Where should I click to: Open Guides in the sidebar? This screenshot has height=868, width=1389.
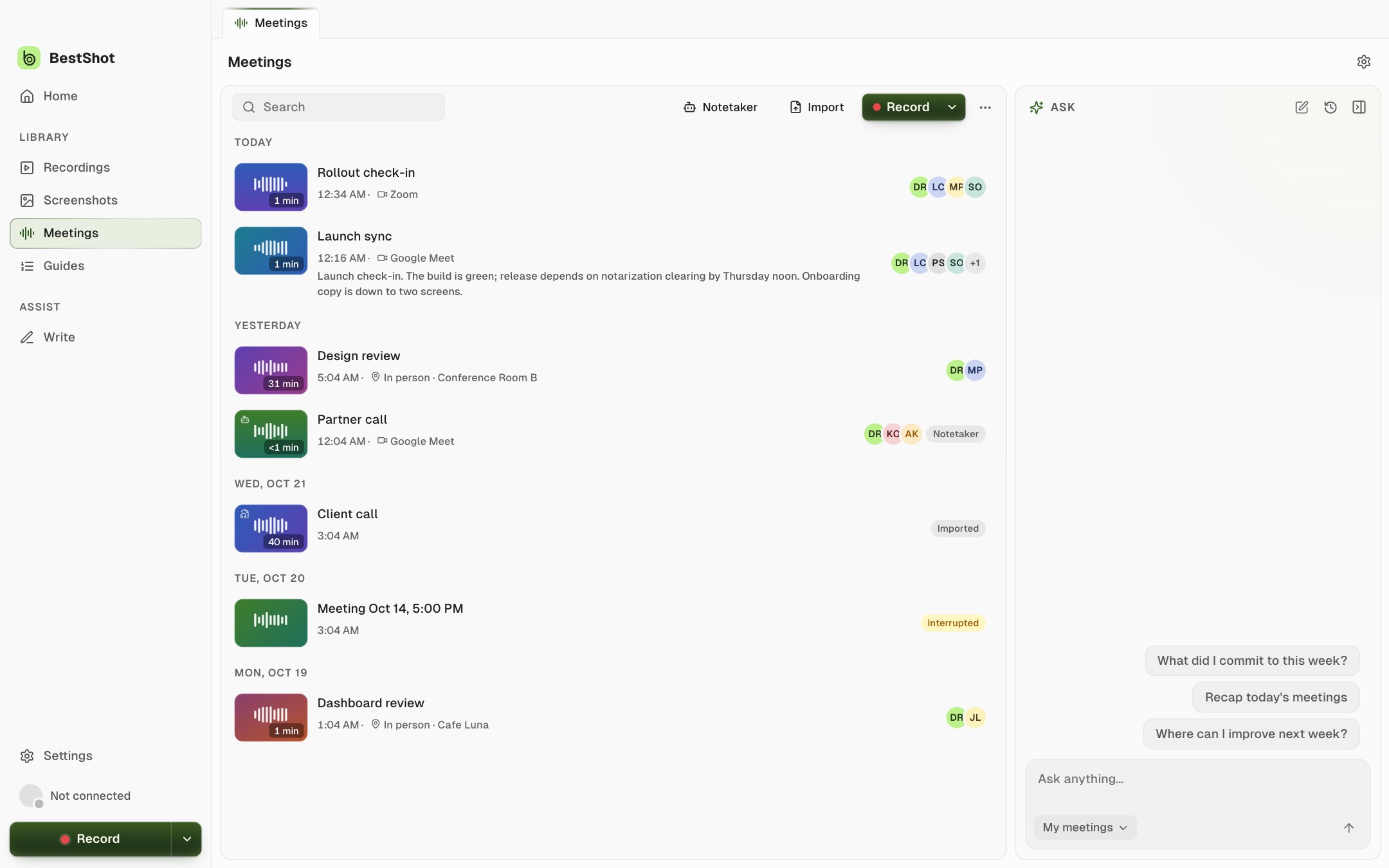105,266
